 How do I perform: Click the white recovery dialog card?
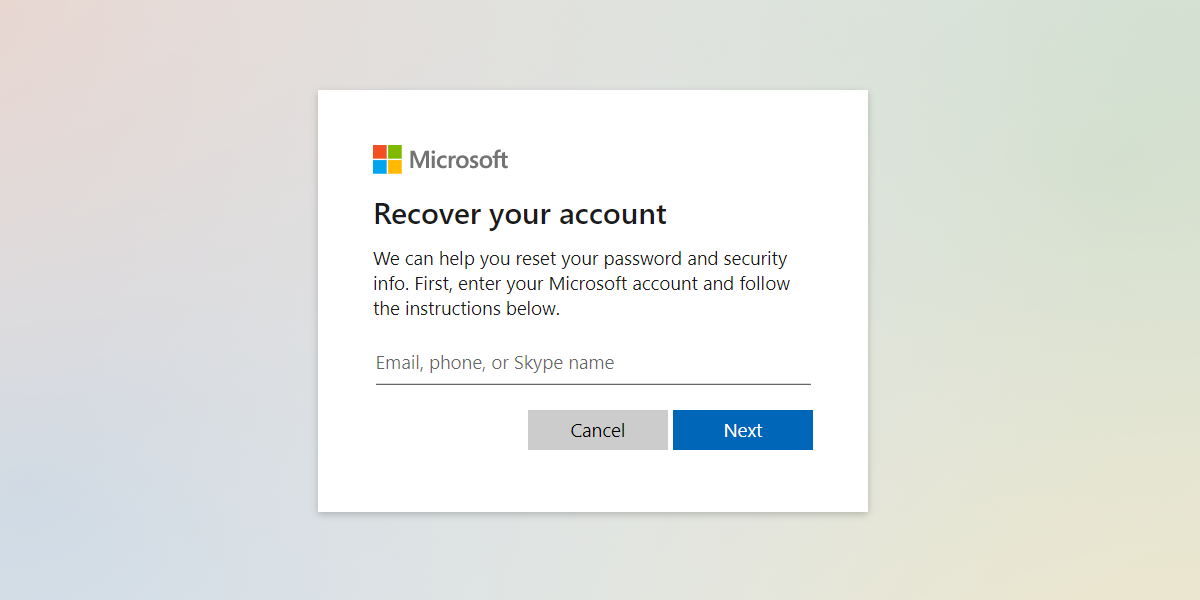coord(593,480)
